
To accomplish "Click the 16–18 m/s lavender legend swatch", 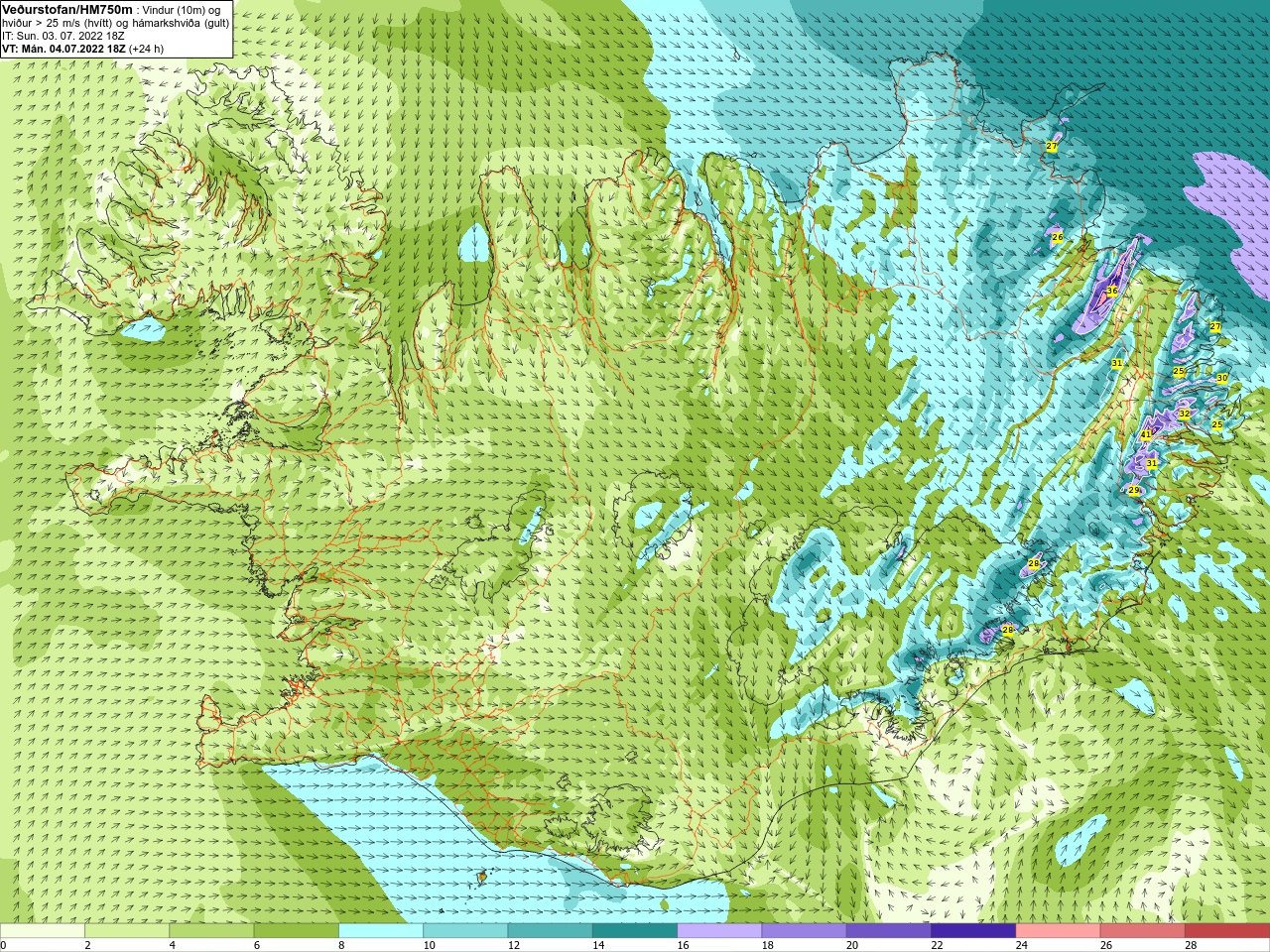I will [719, 931].
